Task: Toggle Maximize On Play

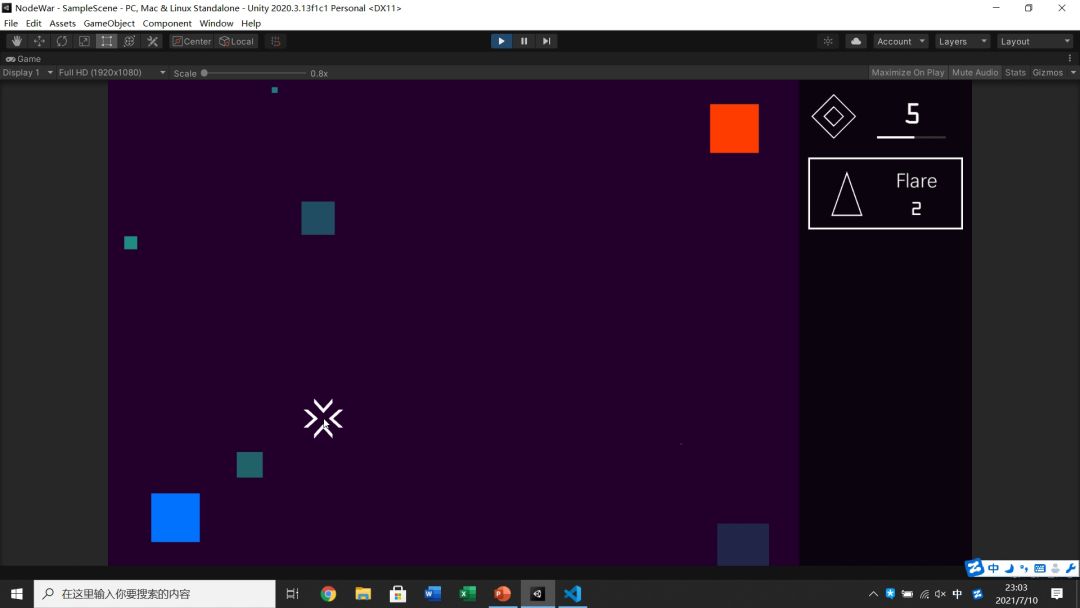Action: click(907, 72)
